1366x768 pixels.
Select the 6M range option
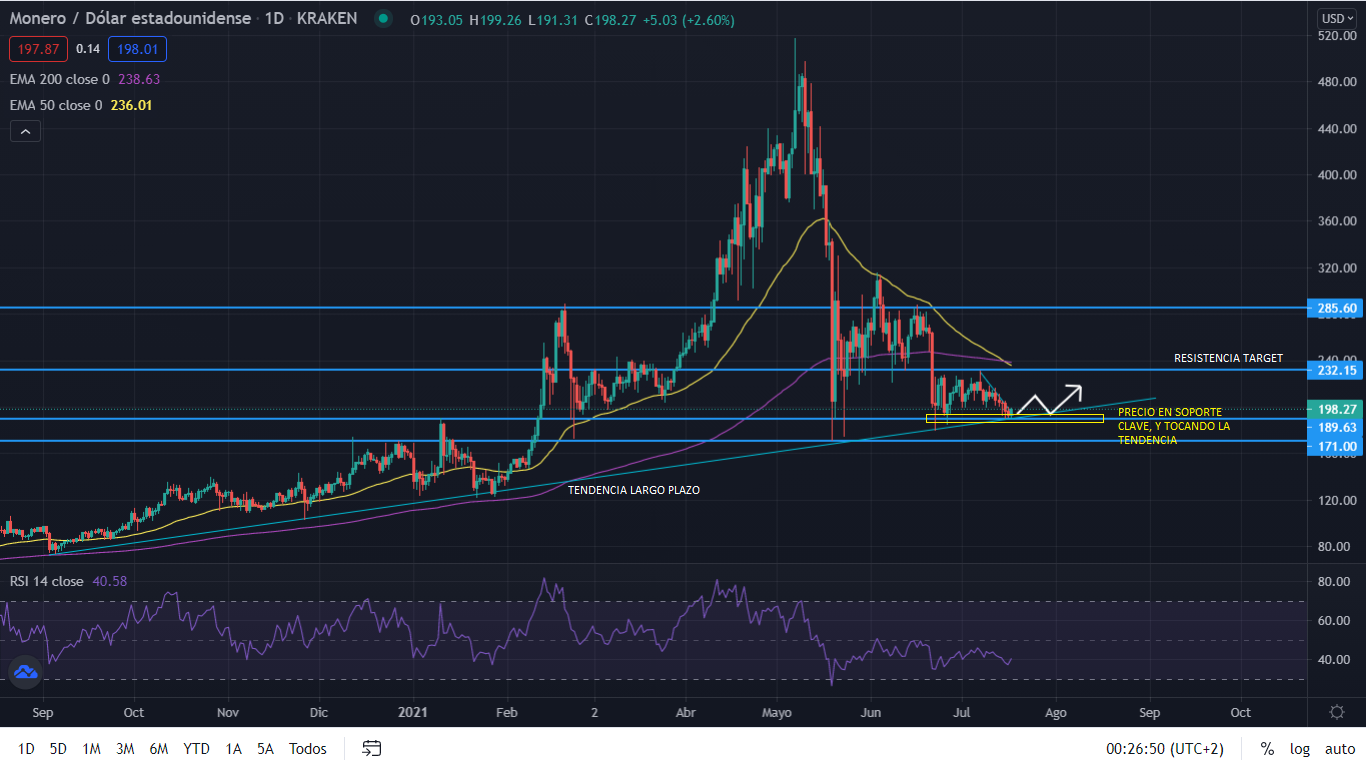coord(158,748)
